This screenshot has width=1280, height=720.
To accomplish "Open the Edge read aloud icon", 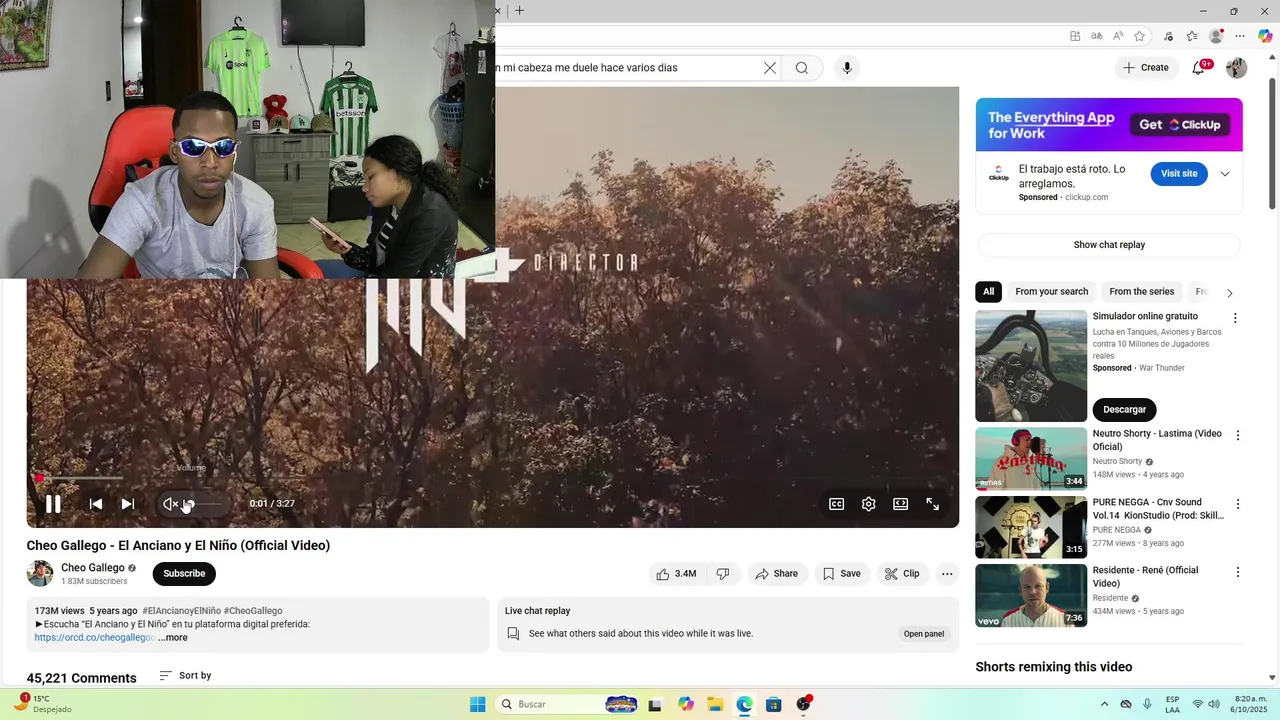I will (x=1118, y=36).
